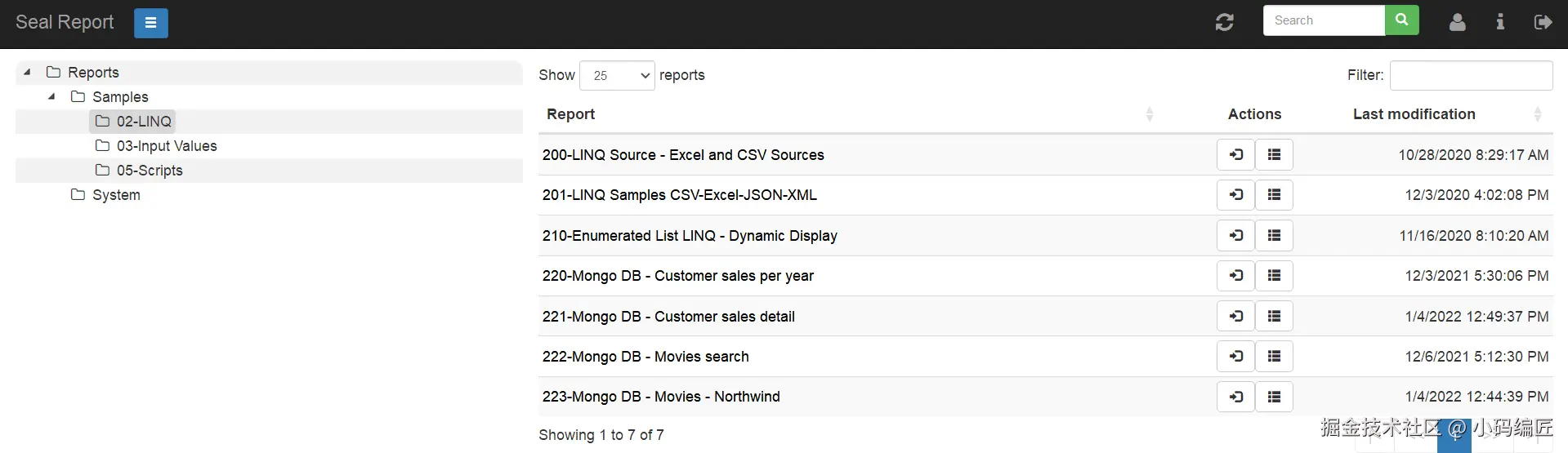Select the 05-Scripts folder
1568x453 pixels.
149,171
